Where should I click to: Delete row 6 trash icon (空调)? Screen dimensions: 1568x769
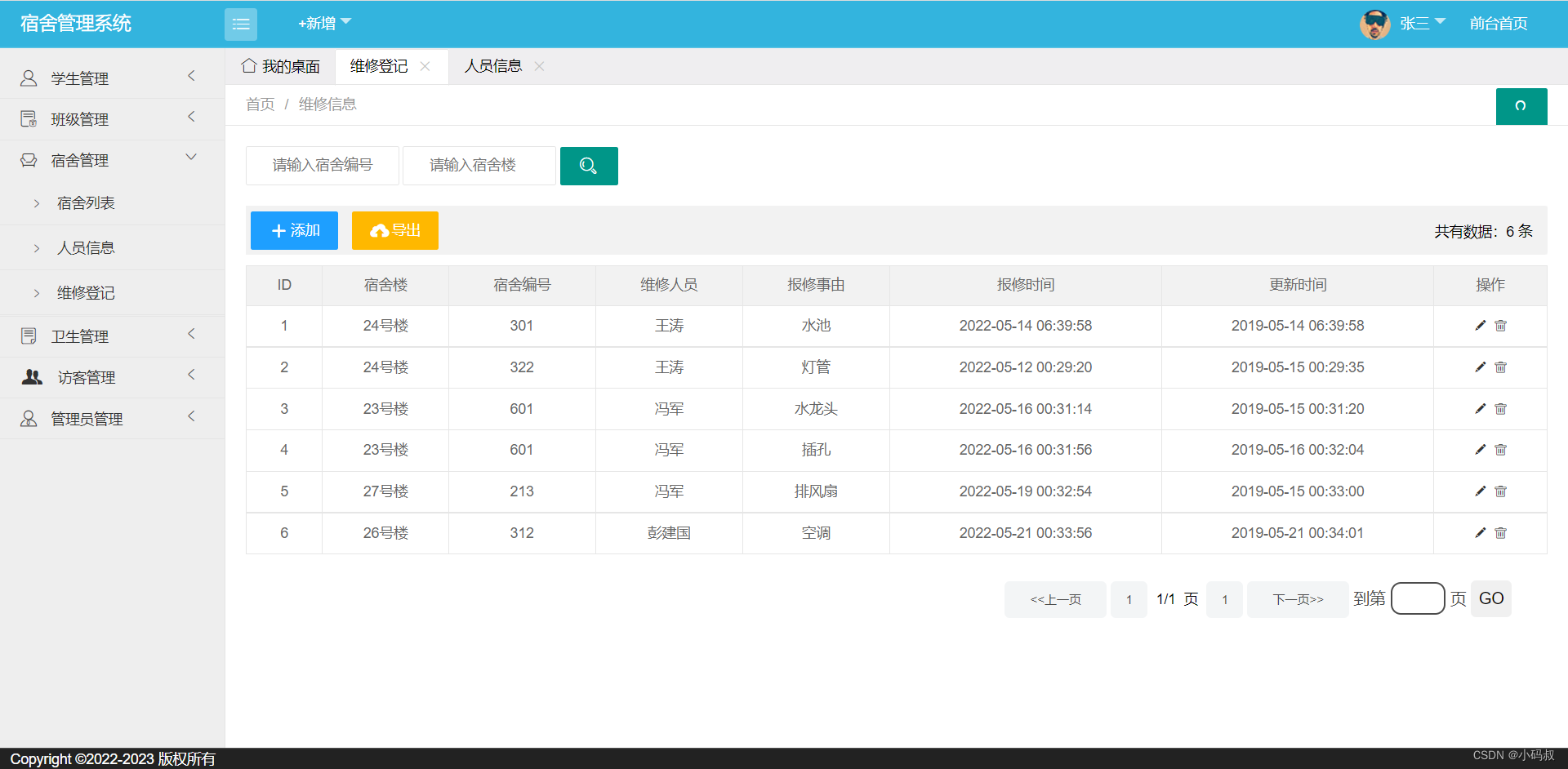(1500, 533)
